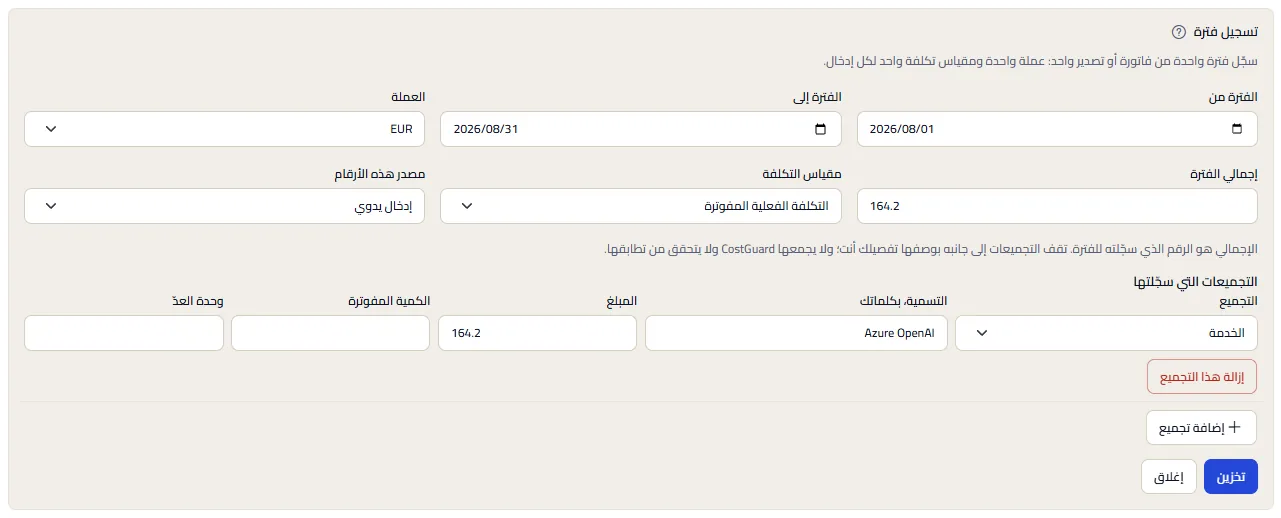Click the تسجيل فترة heading
1281x518 pixels.
coord(1226,32)
